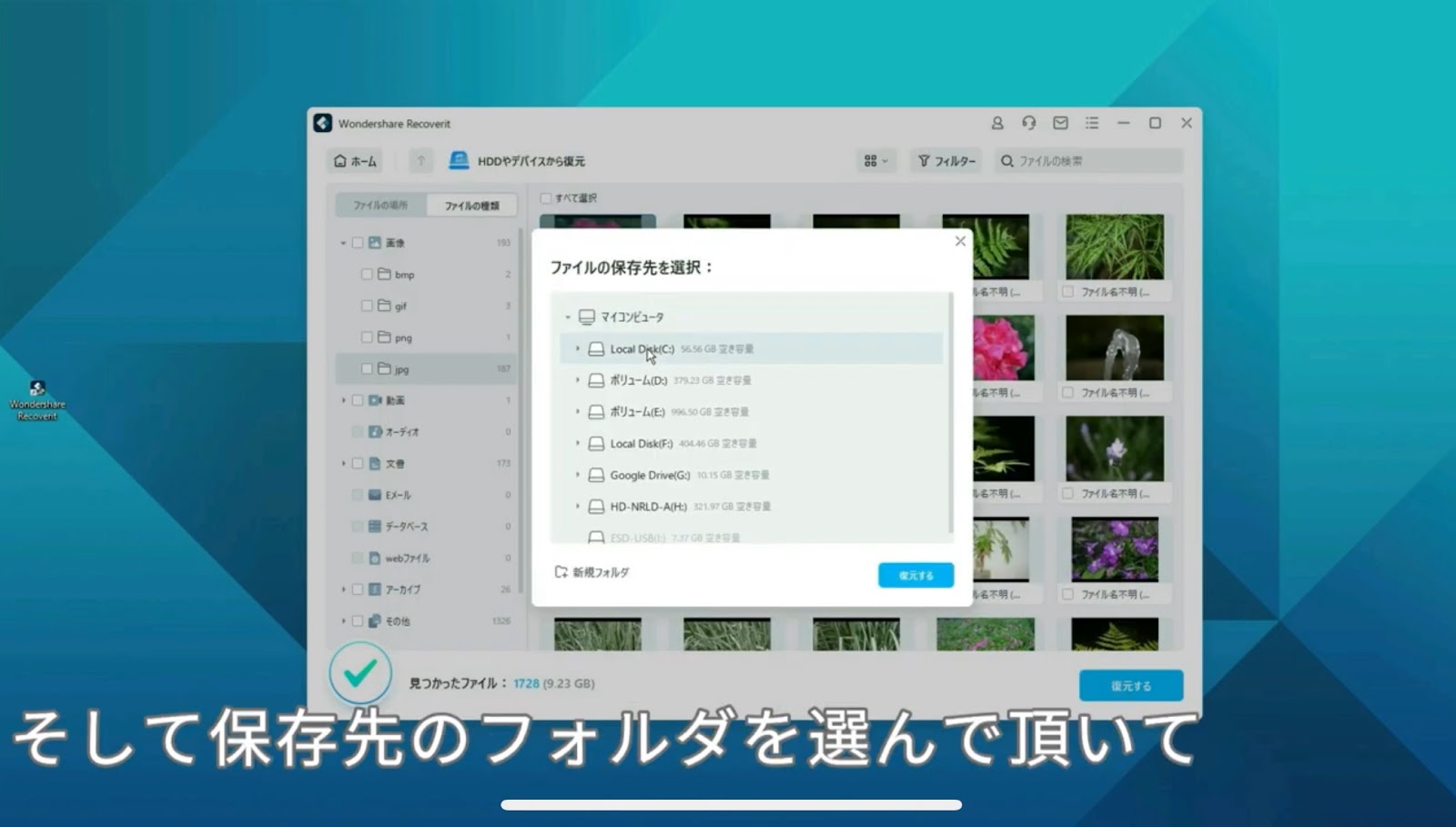Expand the その他 tree node

tap(343, 621)
